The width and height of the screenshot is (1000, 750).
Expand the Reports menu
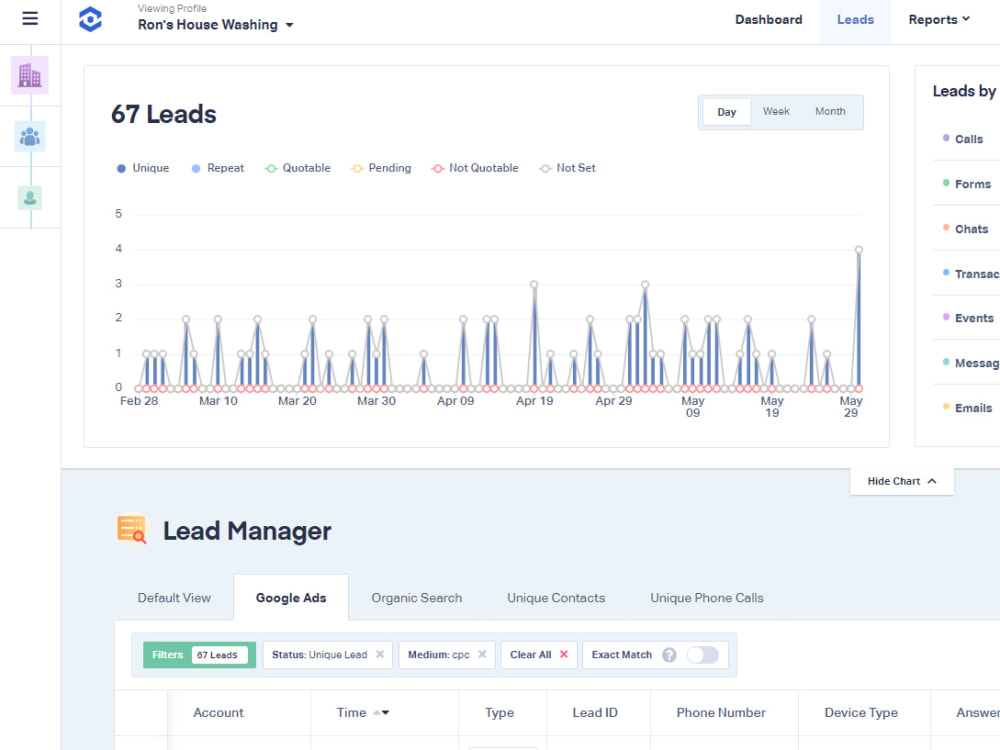[x=939, y=20]
